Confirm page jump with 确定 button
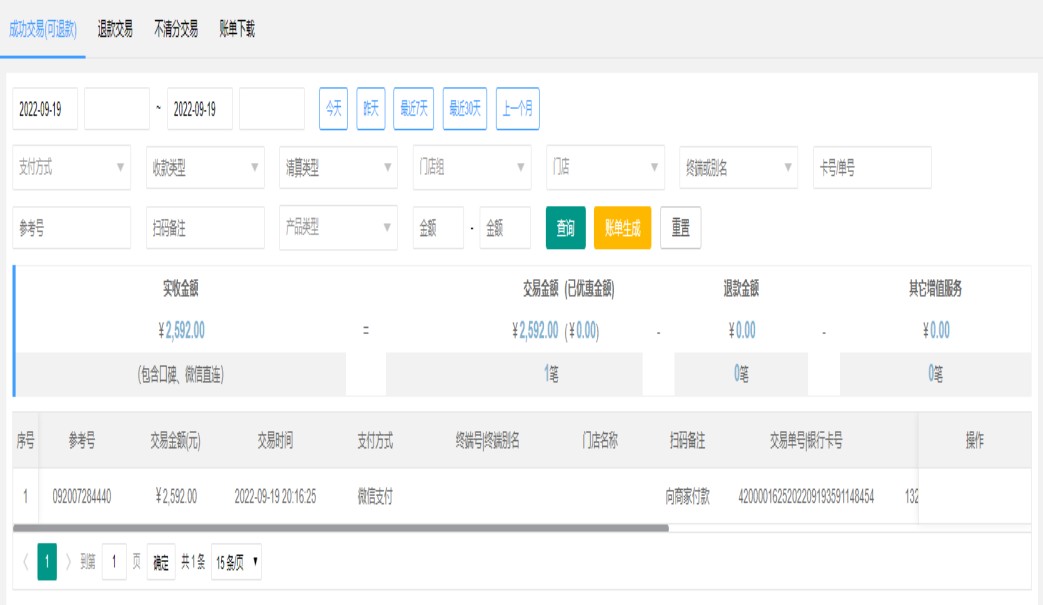This screenshot has height=605, width=1043. point(161,562)
